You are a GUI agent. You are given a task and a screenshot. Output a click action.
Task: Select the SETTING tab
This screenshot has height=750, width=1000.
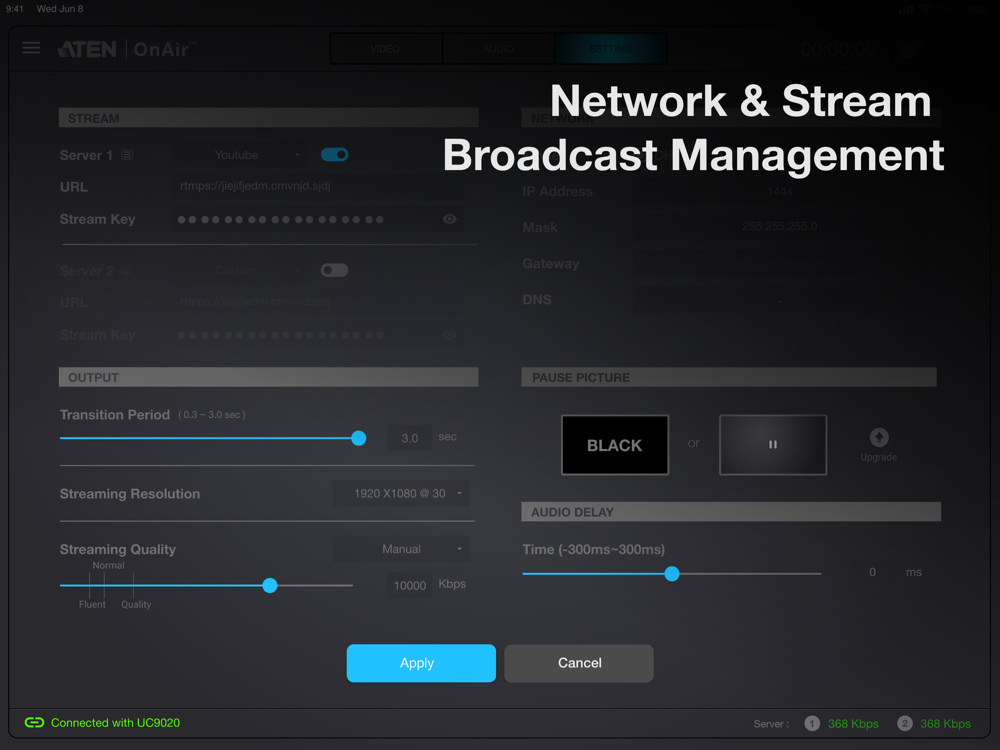point(610,49)
